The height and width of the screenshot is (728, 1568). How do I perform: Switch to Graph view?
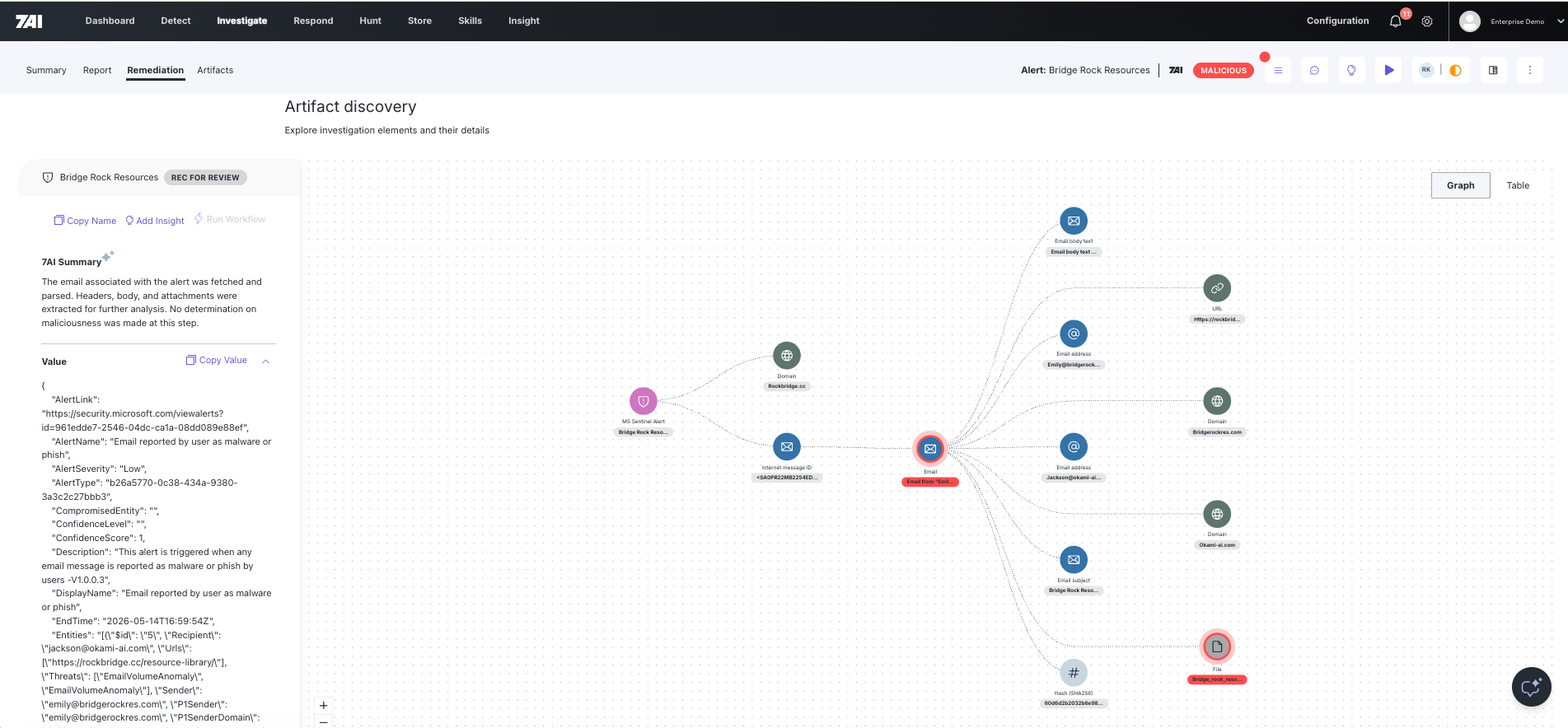pos(1460,185)
